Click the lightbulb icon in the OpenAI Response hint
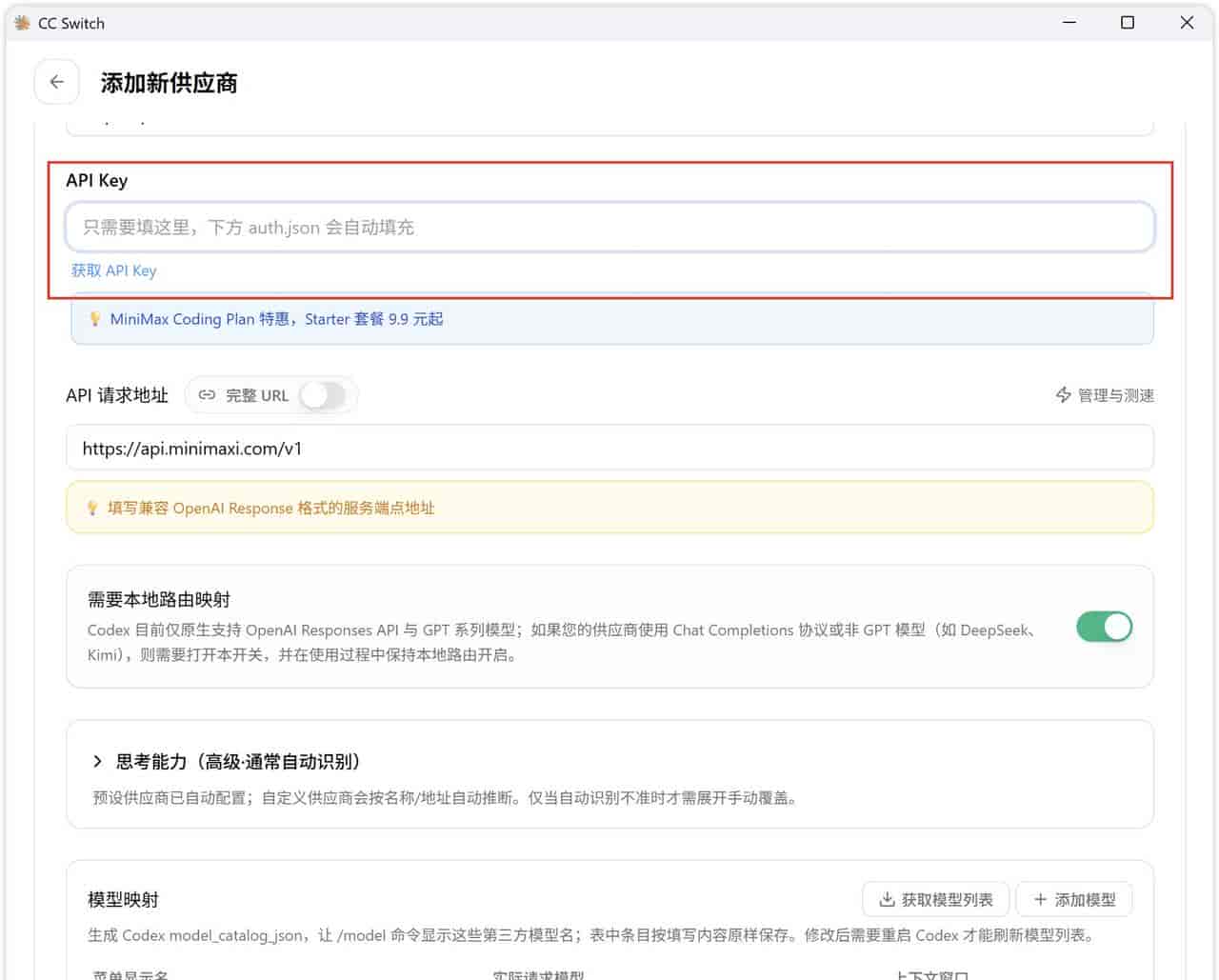This screenshot has width=1219, height=980. coord(92,509)
